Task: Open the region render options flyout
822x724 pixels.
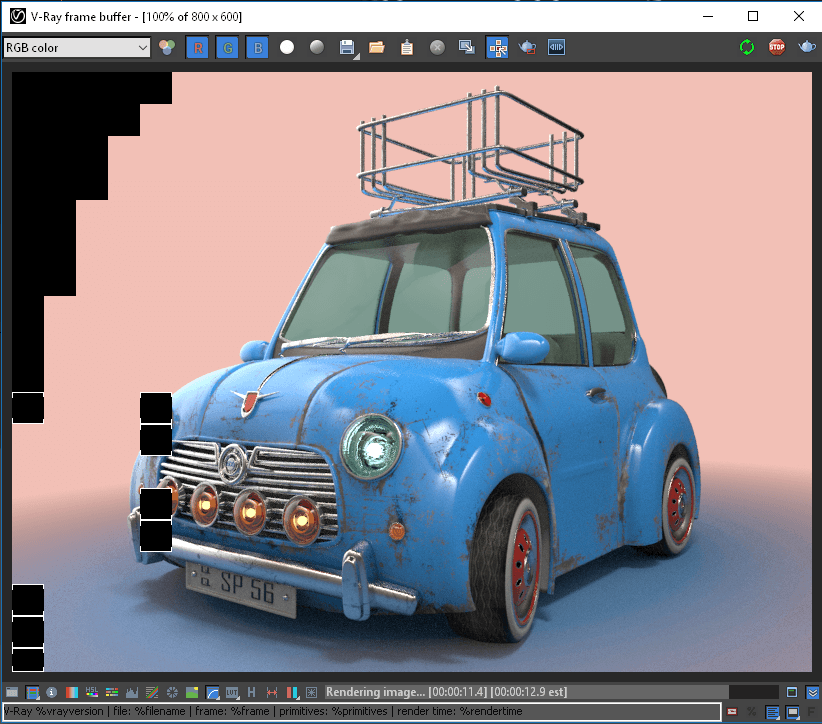Action: point(497,47)
